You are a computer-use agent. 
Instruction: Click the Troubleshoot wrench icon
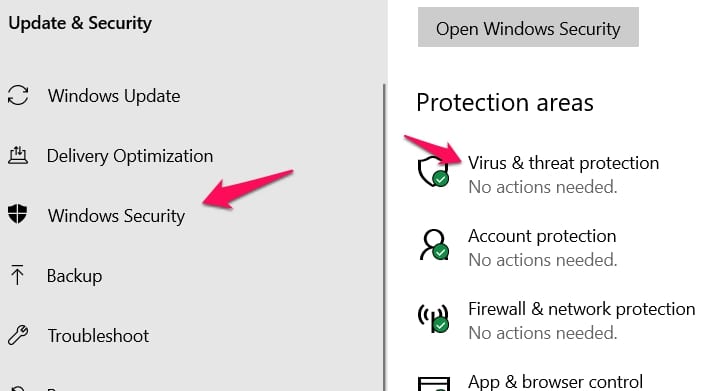pos(18,335)
